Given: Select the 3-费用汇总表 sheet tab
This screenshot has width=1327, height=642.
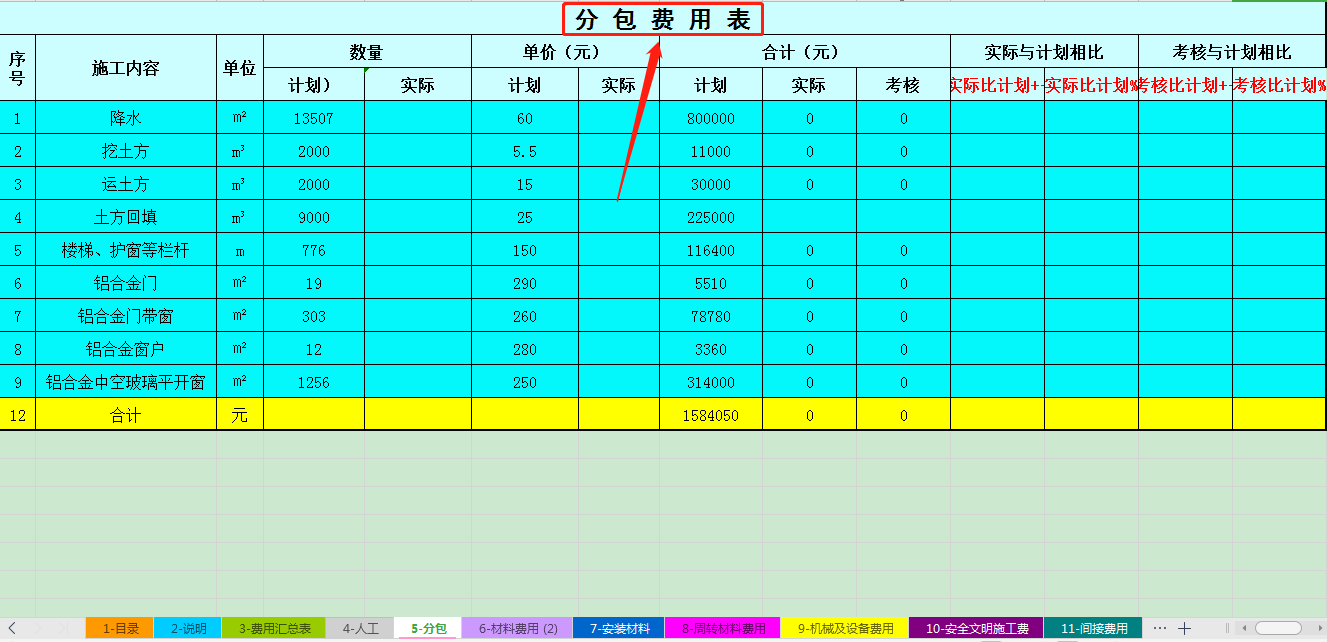Looking at the screenshot, I should (x=276, y=629).
